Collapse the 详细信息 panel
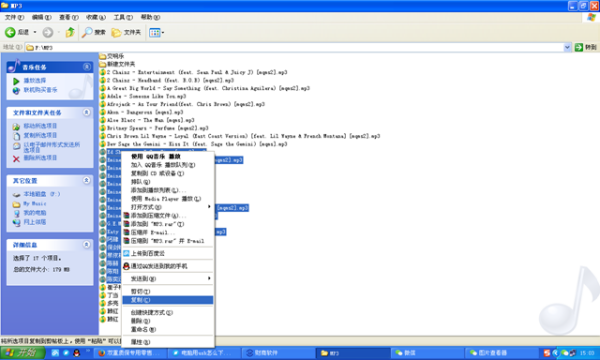 click(x=87, y=244)
